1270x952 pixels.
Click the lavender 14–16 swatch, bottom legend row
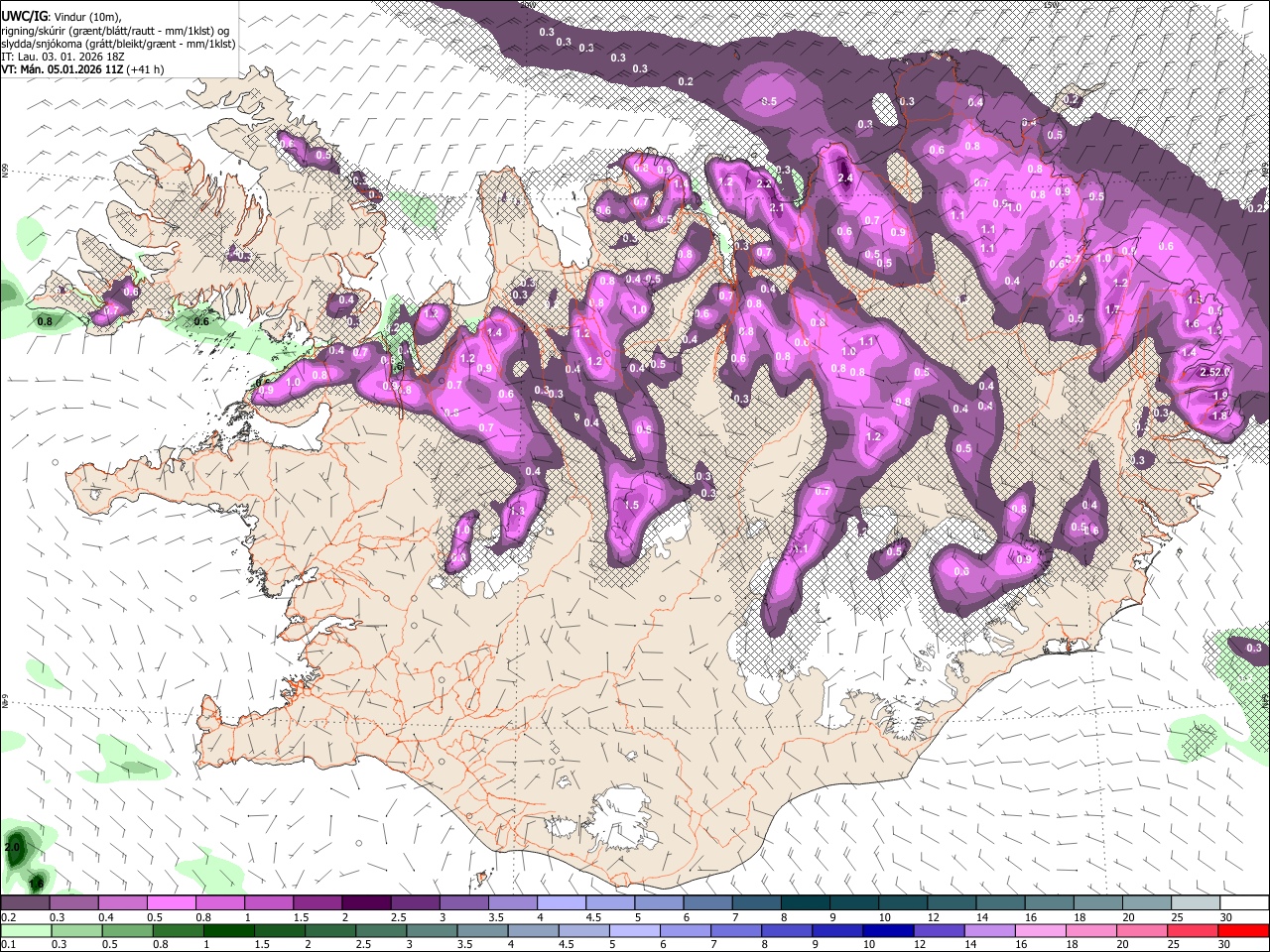(x=991, y=930)
